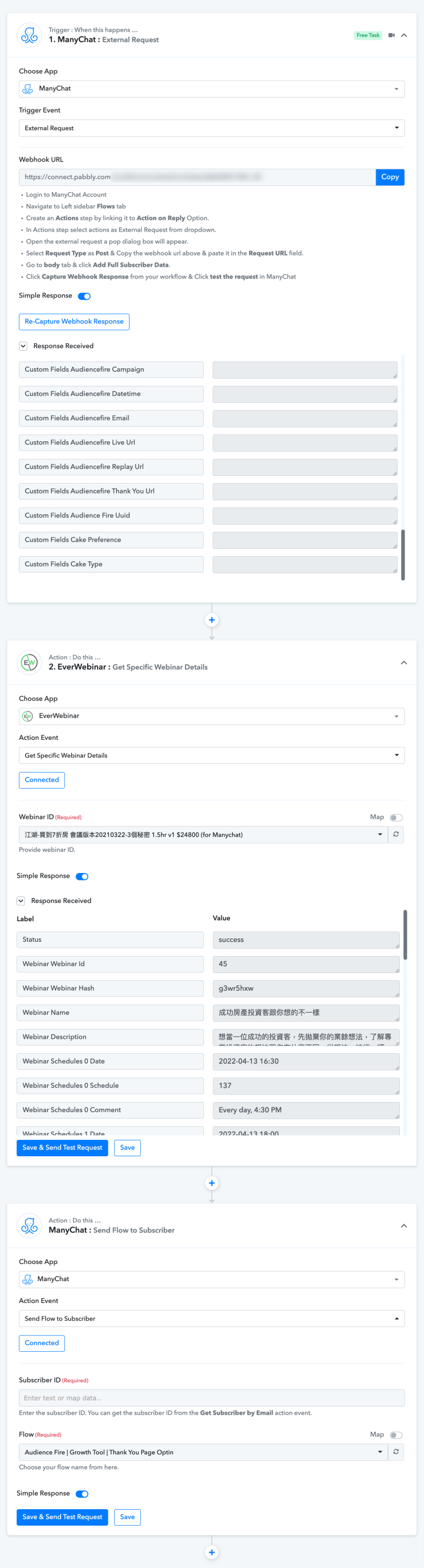The image size is (424, 1568).
Task: Click Webinar Webinar Hash value g3wr5hxw
Action: click(306, 988)
